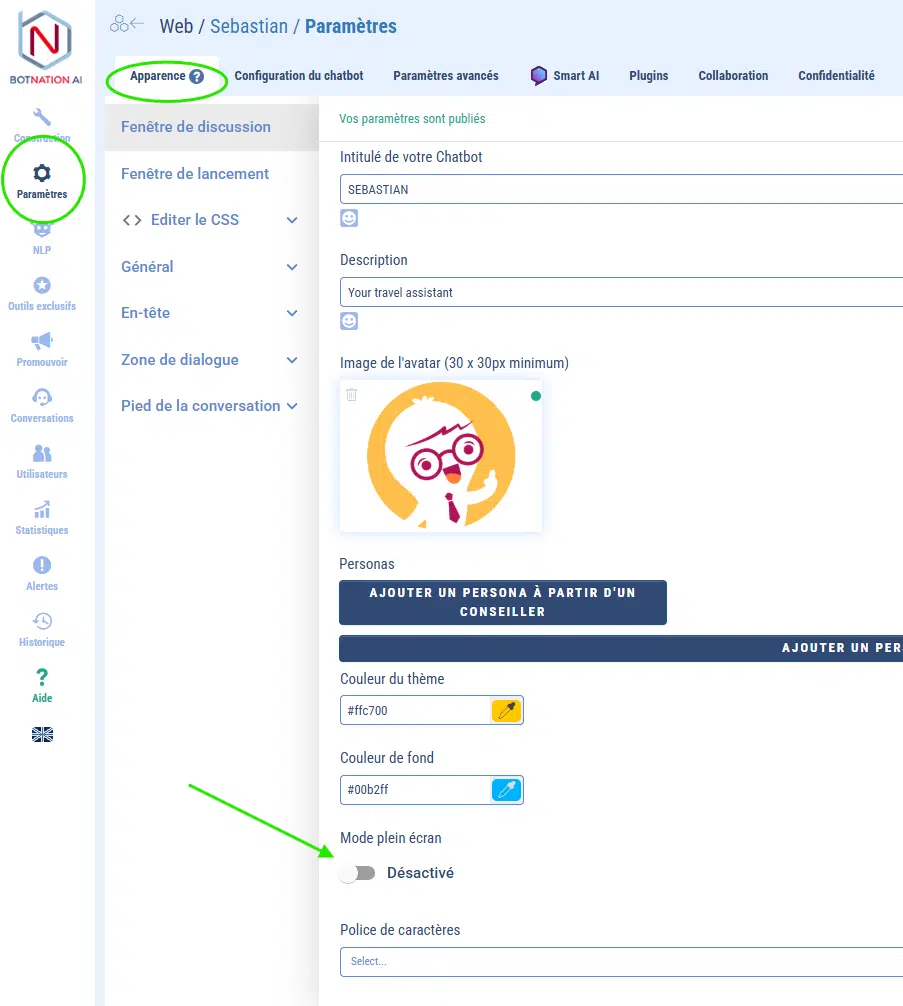Image resolution: width=903 pixels, height=1006 pixels.
Task: Open the Police de caractères dropdown
Action: (620, 961)
